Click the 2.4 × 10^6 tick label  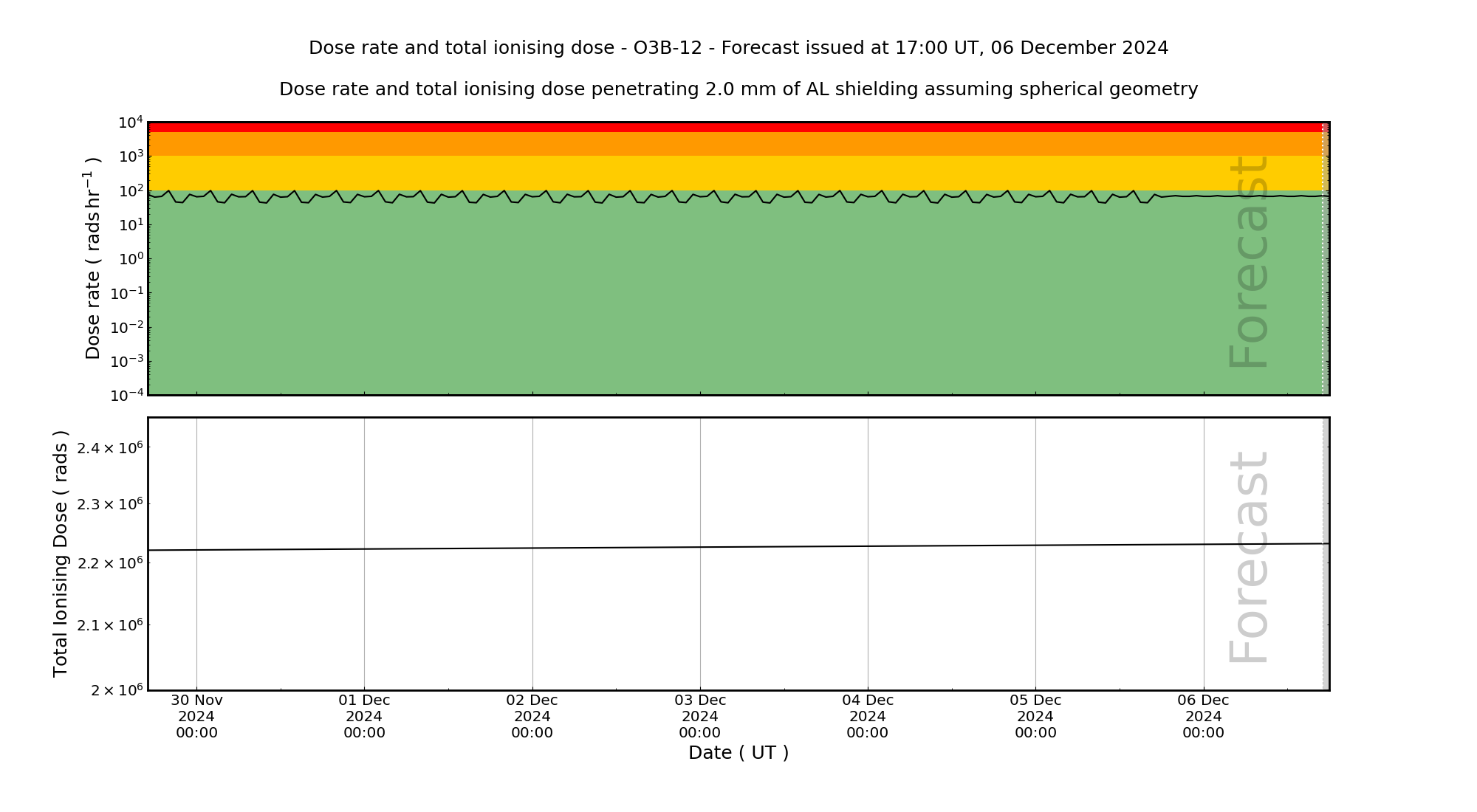(109, 447)
